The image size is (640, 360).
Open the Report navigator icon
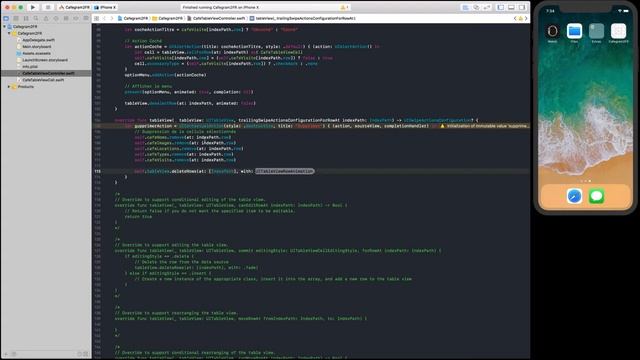[86, 18]
